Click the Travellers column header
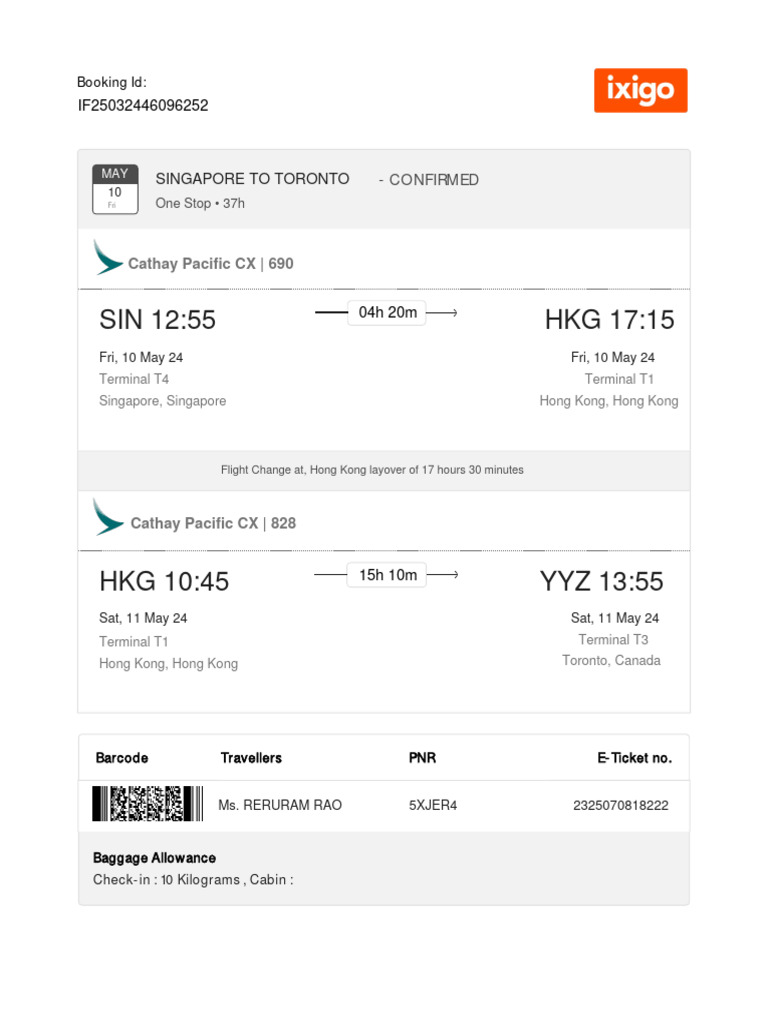 [x=251, y=758]
